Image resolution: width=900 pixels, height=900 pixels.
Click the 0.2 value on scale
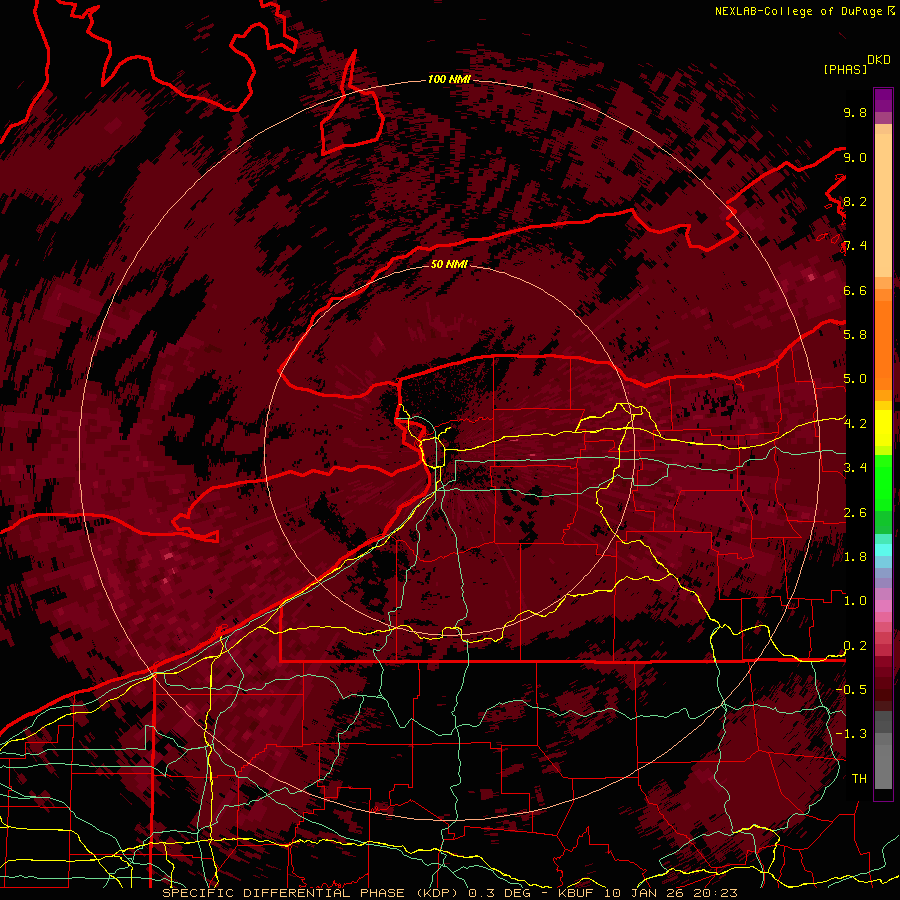(x=855, y=645)
